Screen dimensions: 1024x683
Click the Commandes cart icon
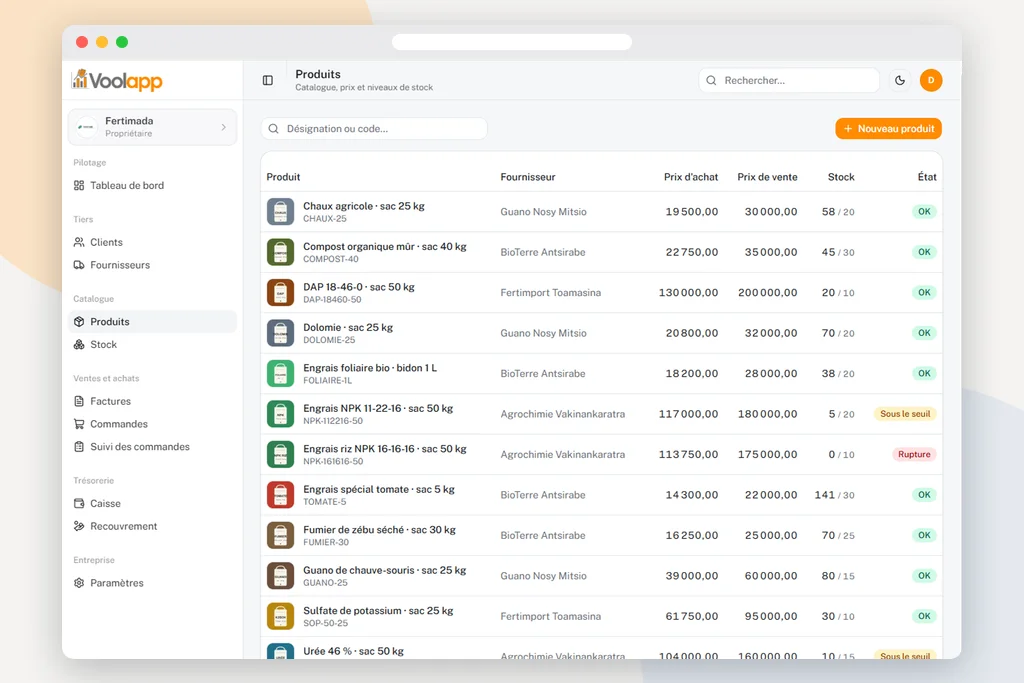pyautogui.click(x=79, y=424)
